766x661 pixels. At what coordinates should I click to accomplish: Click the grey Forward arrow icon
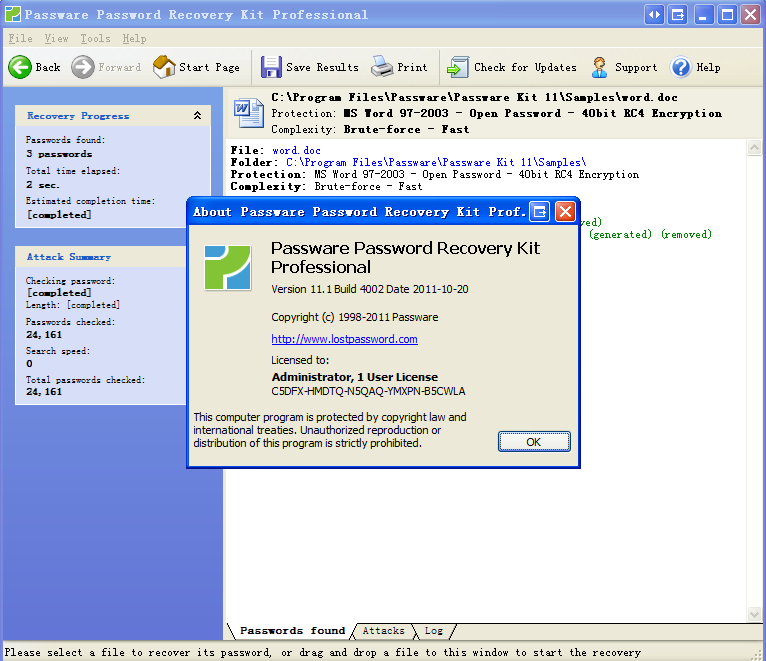[83, 67]
